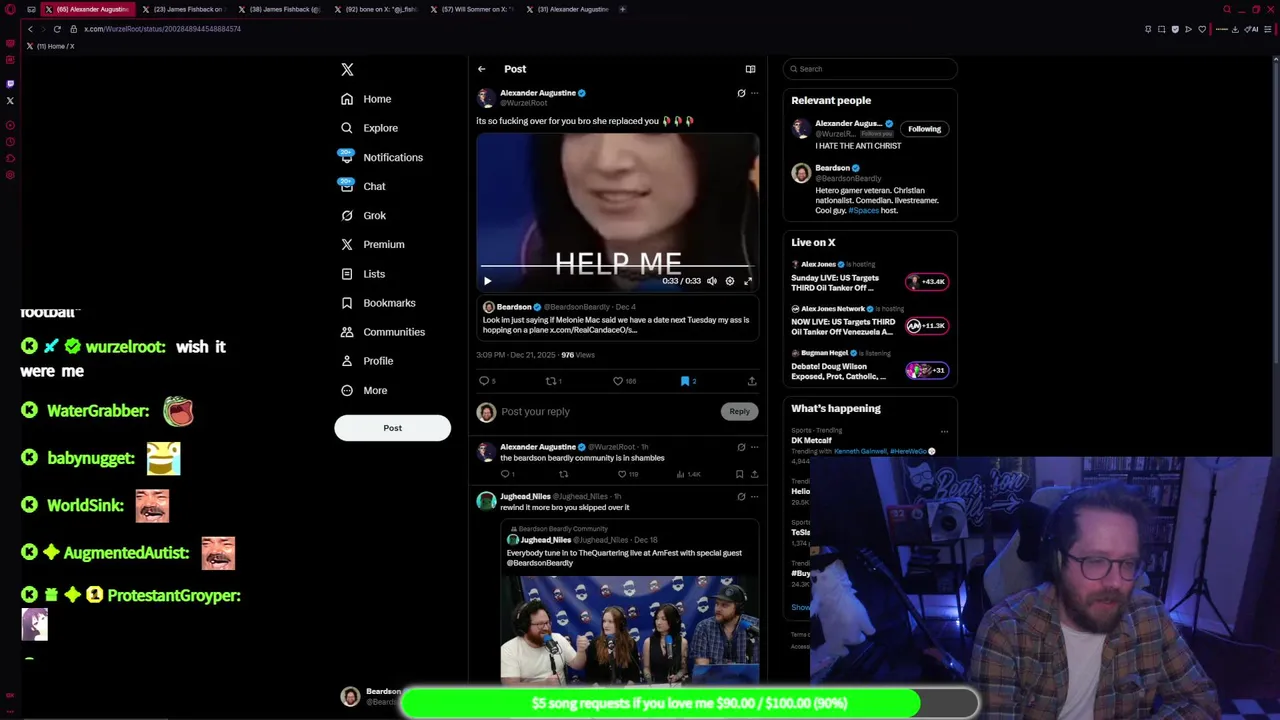The height and width of the screenshot is (720, 1280).
Task: Open the Premium page
Action: pos(372,244)
